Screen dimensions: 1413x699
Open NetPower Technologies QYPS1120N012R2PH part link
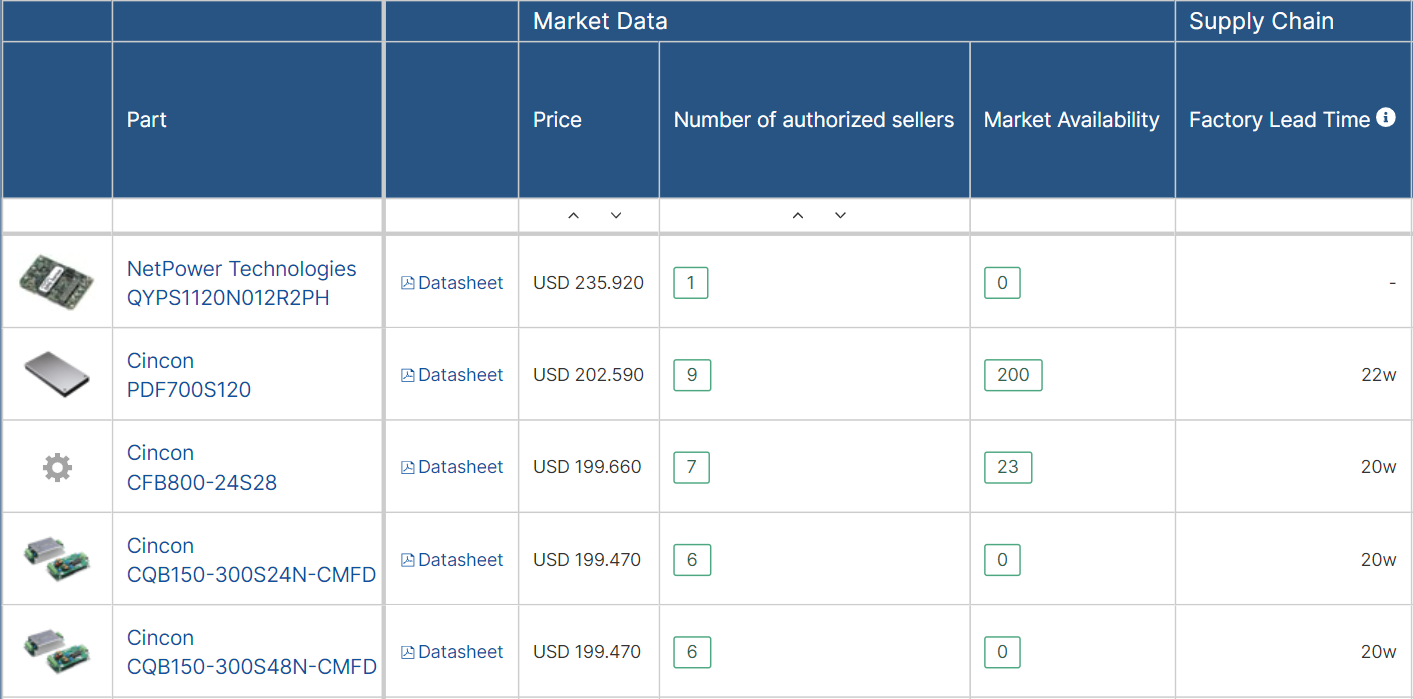[241, 283]
